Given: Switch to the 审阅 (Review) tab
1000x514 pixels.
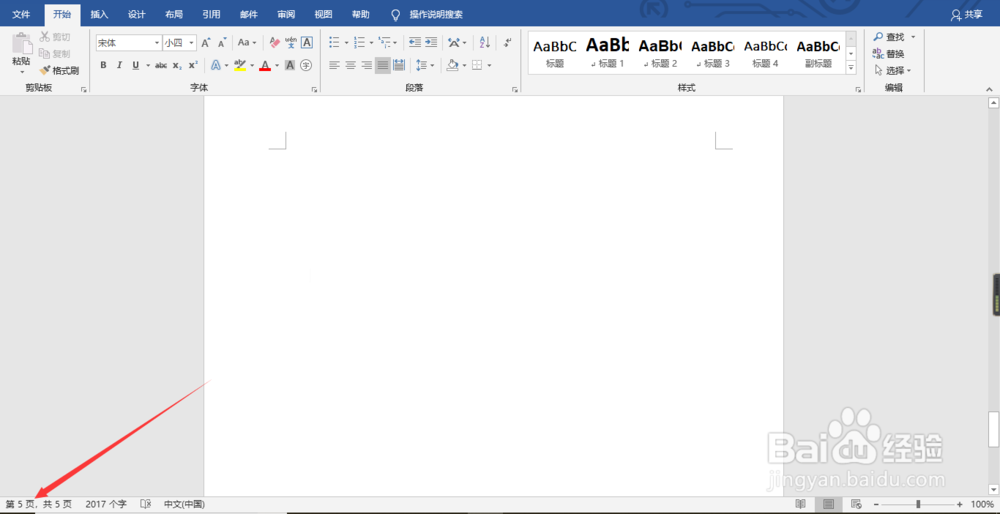Looking at the screenshot, I should tap(286, 14).
